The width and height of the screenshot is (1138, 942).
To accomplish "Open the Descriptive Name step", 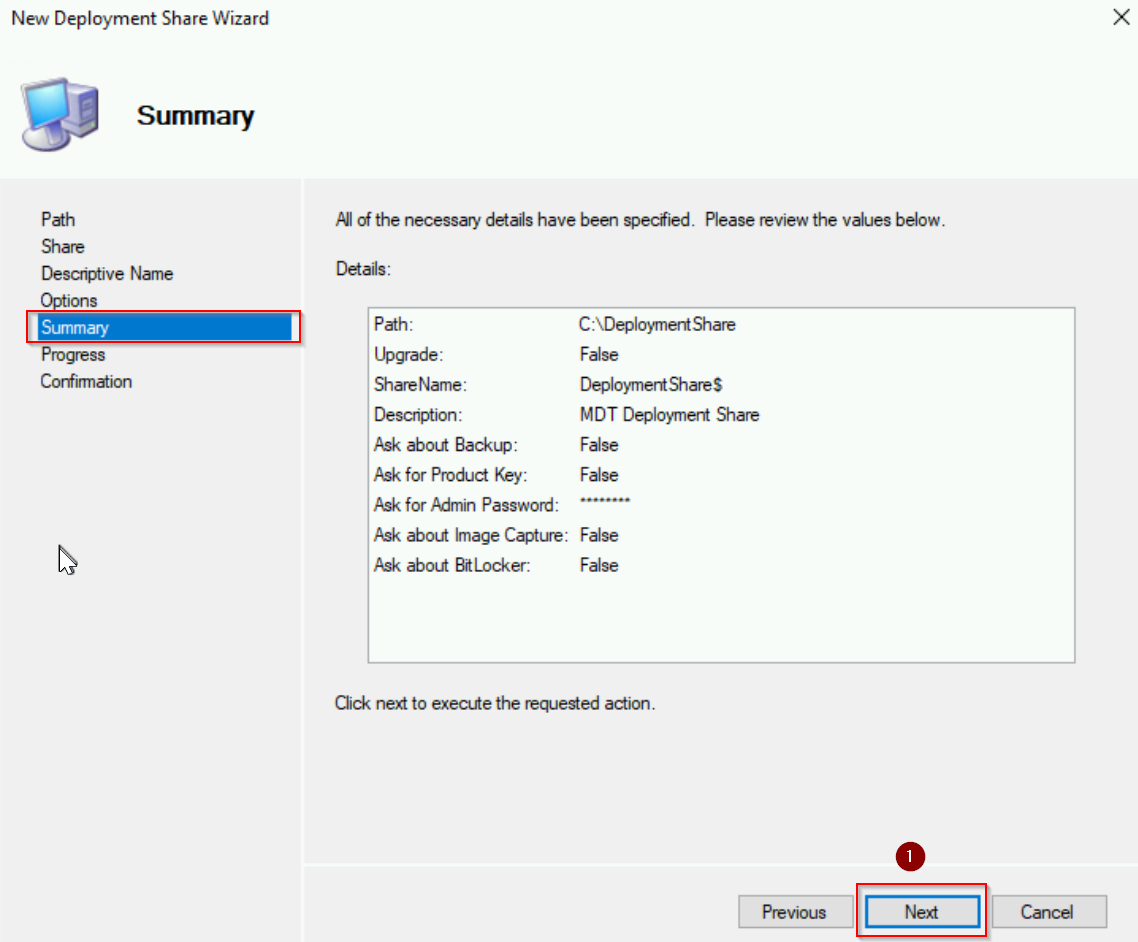I will [x=106, y=273].
